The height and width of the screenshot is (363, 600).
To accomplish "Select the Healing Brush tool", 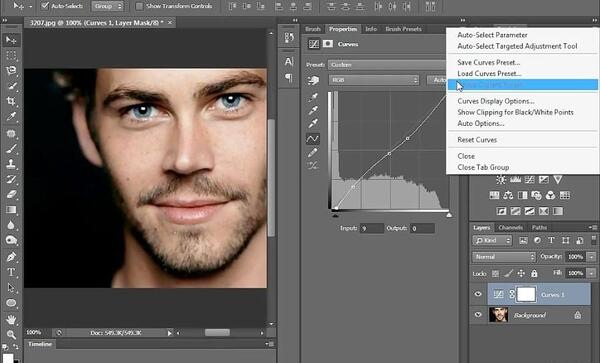I will [11, 133].
